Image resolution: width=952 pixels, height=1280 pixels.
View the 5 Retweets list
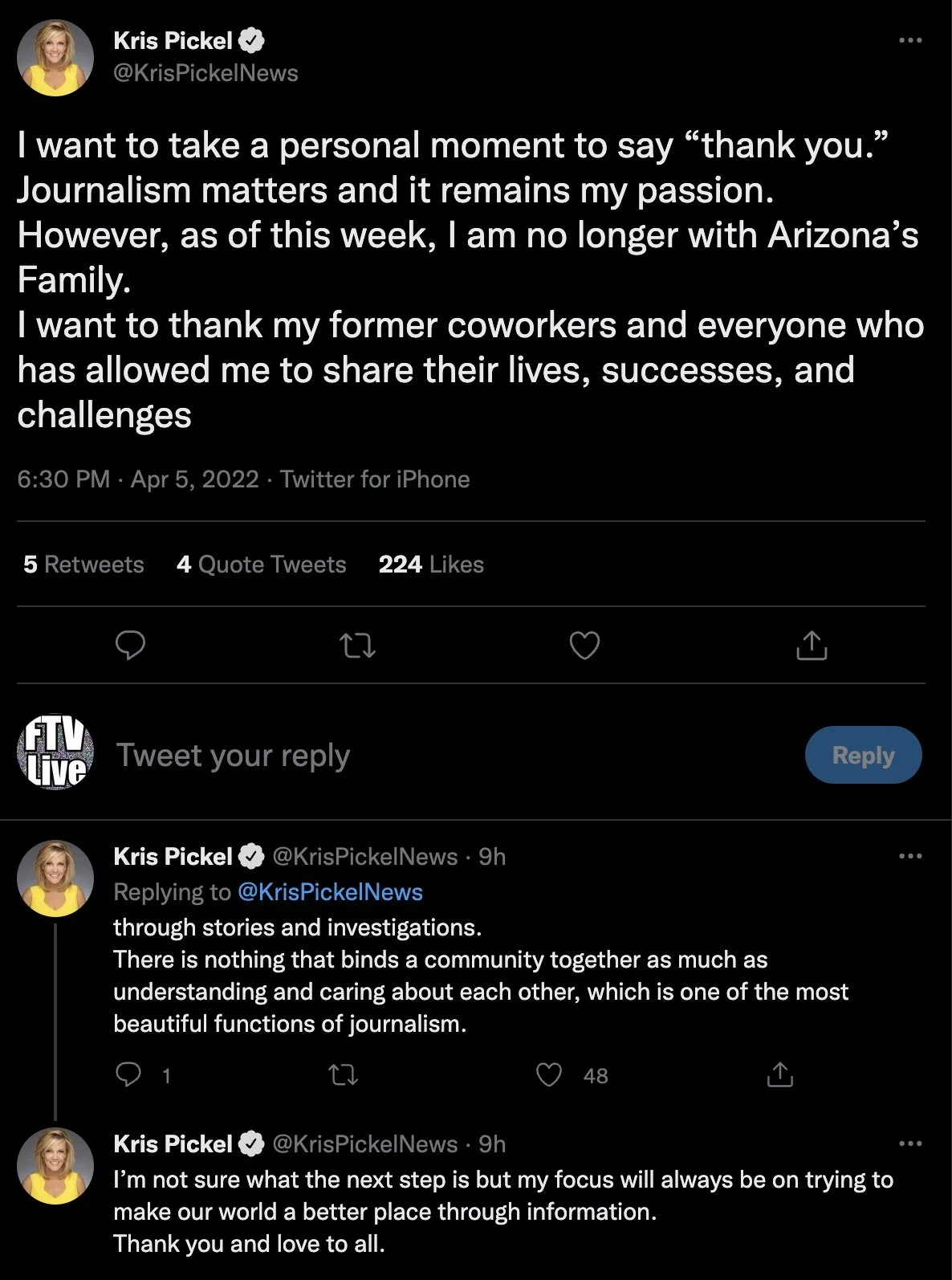click(x=83, y=565)
